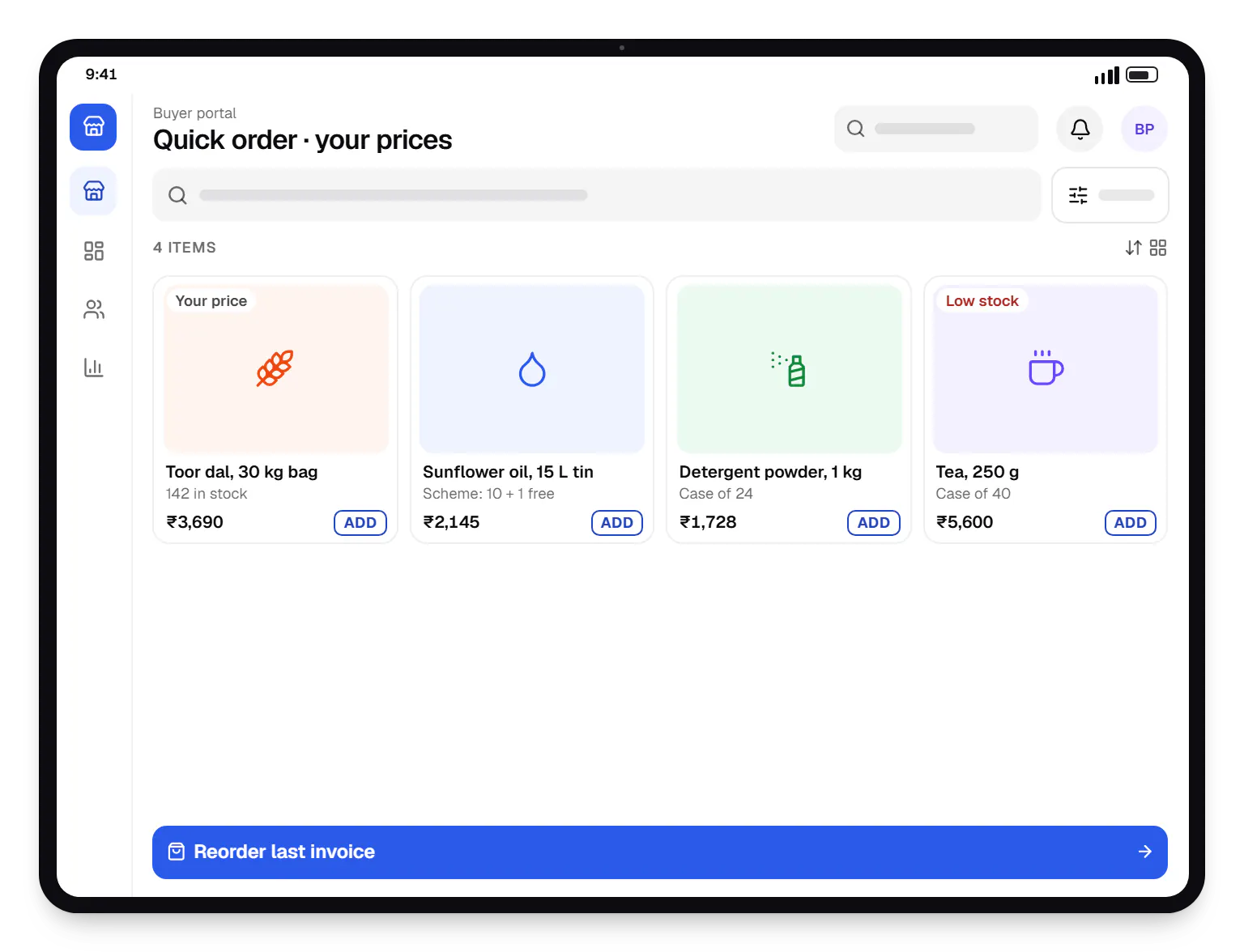
Task: Open the filters button with sliders icon
Action: [1110, 195]
